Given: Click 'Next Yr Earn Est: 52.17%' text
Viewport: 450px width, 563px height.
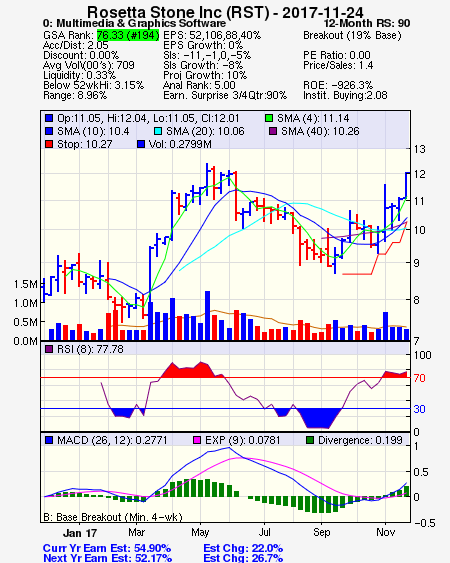Looking at the screenshot, I should pos(107,558).
